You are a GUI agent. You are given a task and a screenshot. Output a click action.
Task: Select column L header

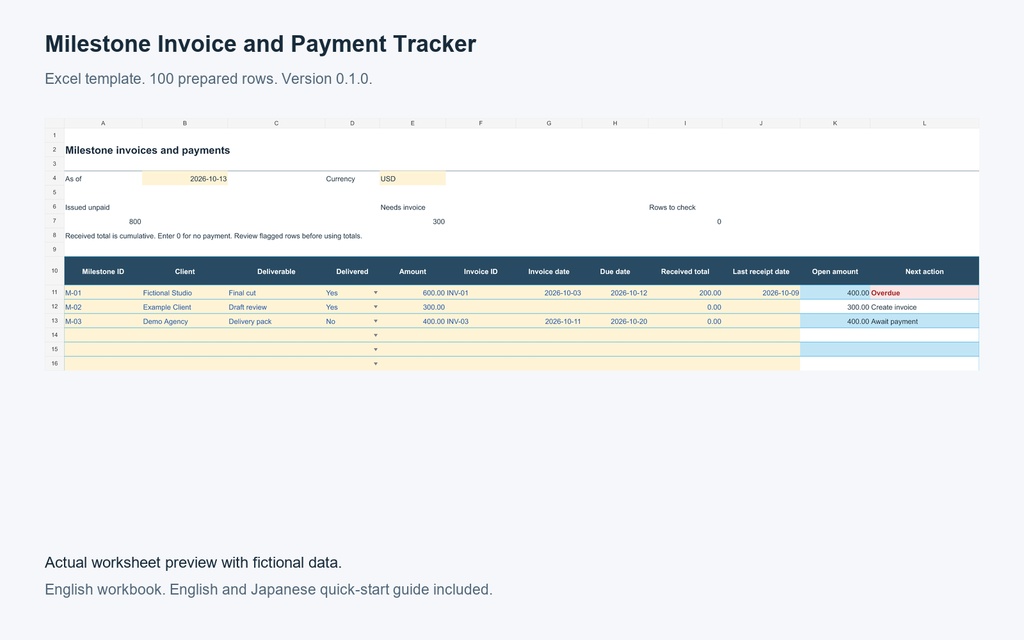(x=924, y=123)
